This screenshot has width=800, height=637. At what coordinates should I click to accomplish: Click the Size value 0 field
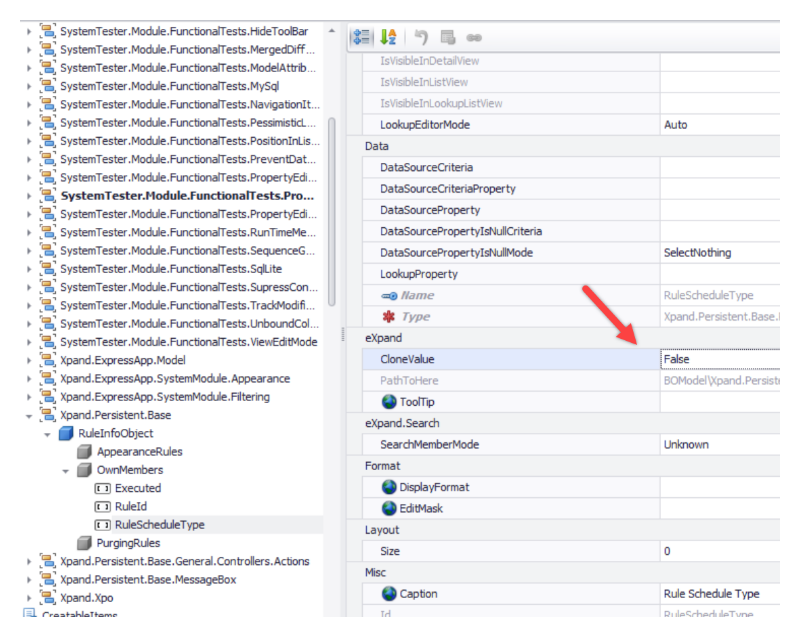(720, 551)
